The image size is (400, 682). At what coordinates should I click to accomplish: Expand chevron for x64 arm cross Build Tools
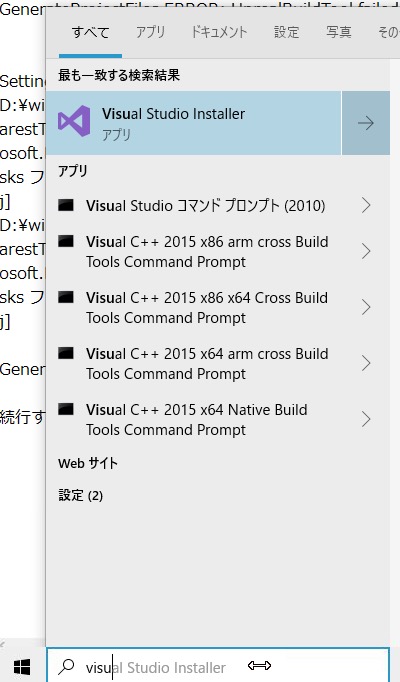[x=366, y=363]
